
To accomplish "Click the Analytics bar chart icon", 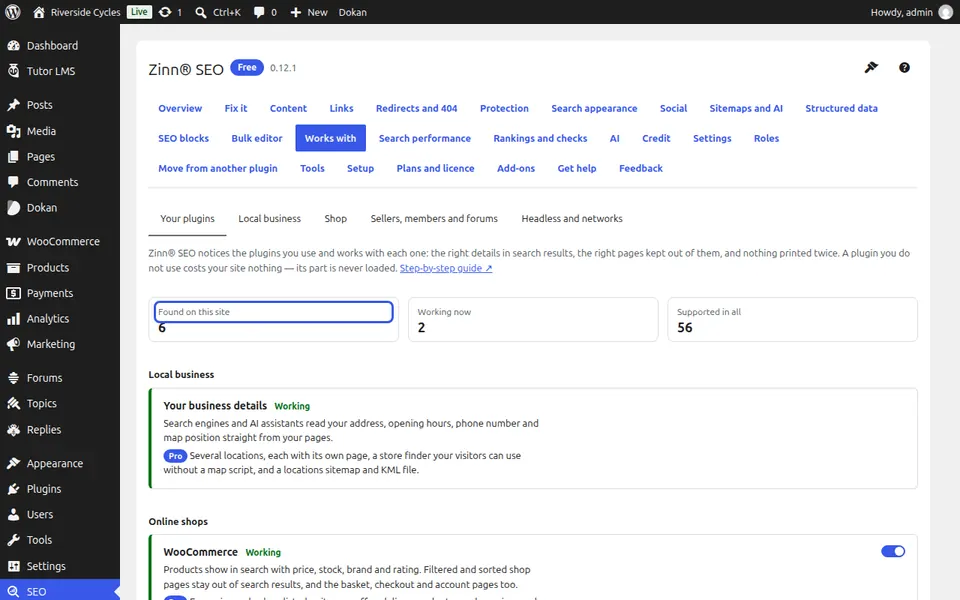I will (13, 319).
